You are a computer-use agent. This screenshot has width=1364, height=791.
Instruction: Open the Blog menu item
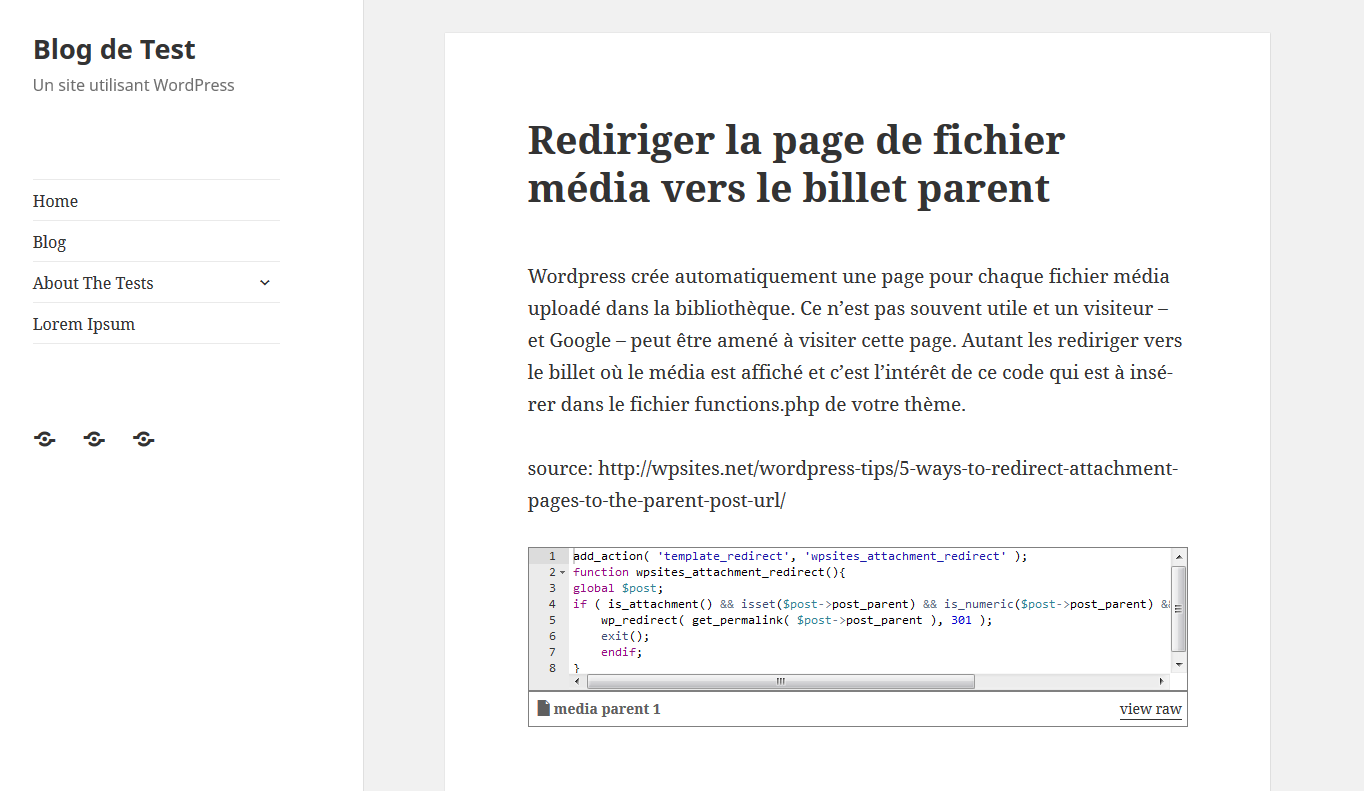pos(49,242)
